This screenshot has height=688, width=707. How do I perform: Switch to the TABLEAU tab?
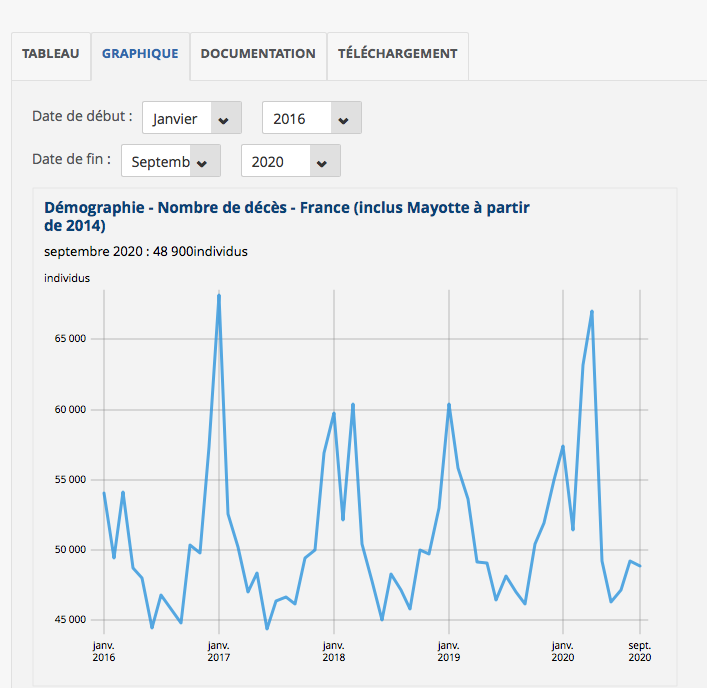[50, 54]
